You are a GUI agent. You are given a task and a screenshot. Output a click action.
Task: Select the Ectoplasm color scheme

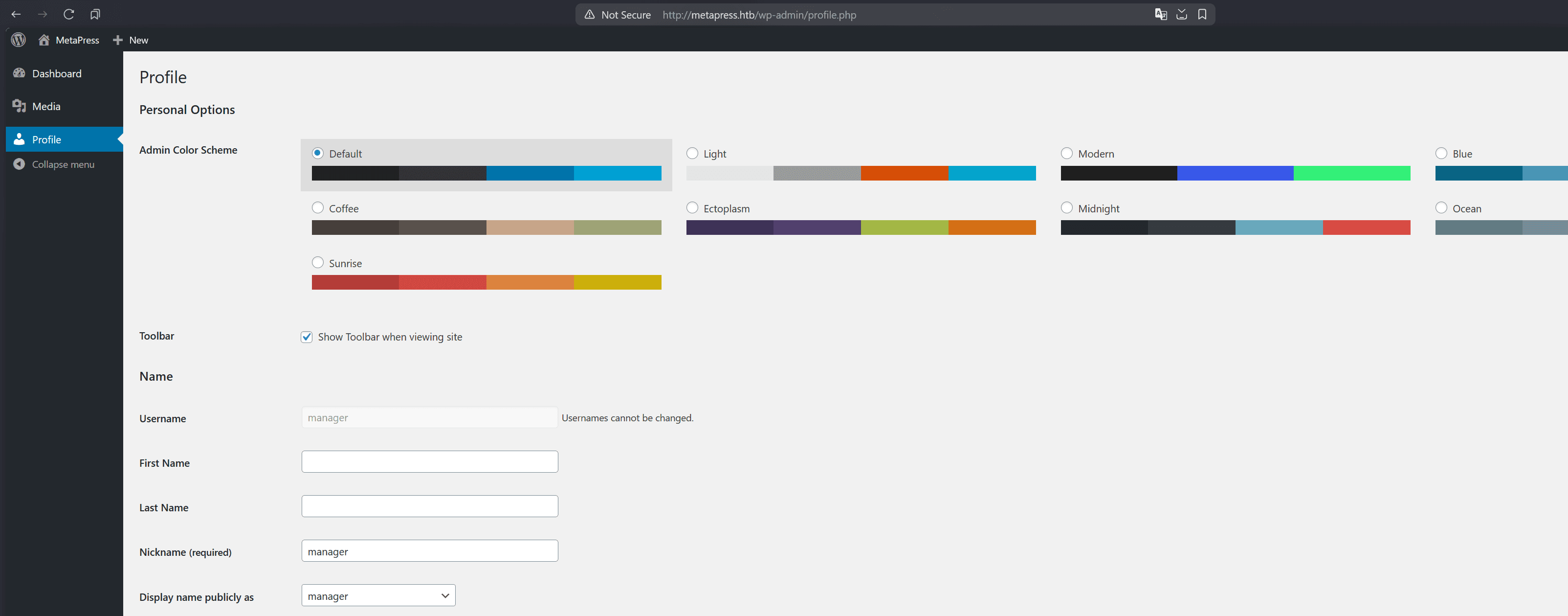[x=692, y=207]
